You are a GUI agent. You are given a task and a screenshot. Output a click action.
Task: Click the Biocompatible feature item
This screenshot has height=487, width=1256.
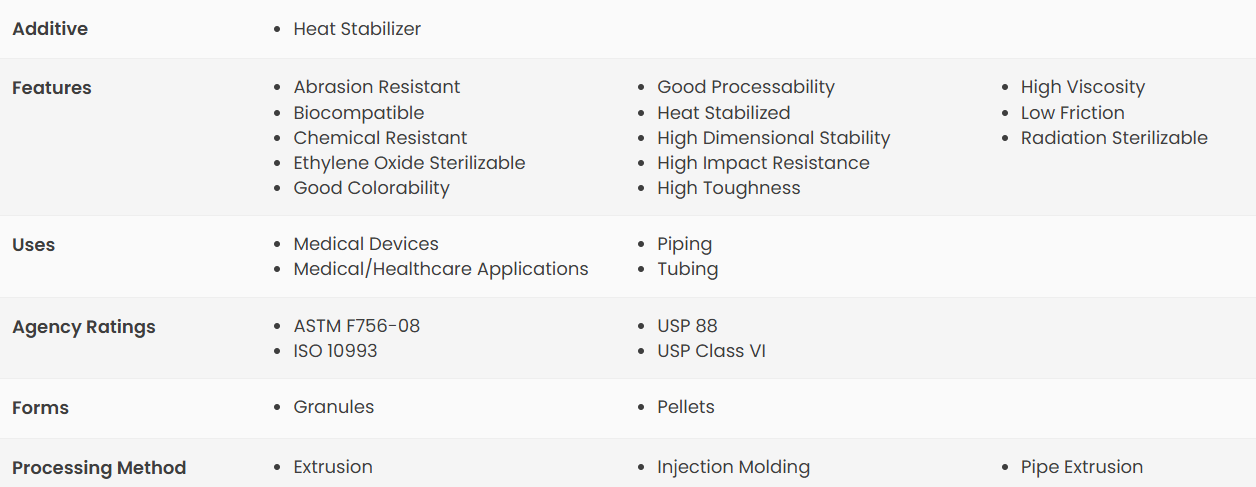358,113
